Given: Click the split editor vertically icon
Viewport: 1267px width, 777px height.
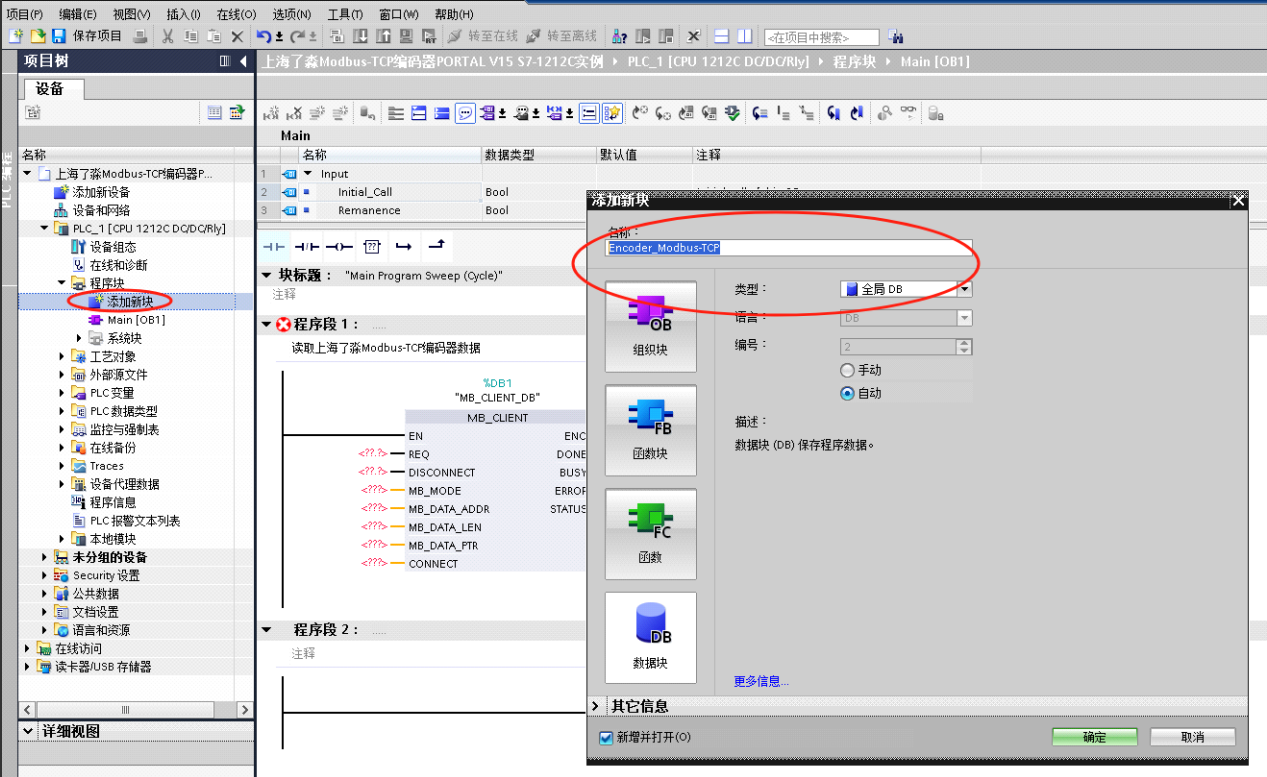Looking at the screenshot, I should pos(745,36).
